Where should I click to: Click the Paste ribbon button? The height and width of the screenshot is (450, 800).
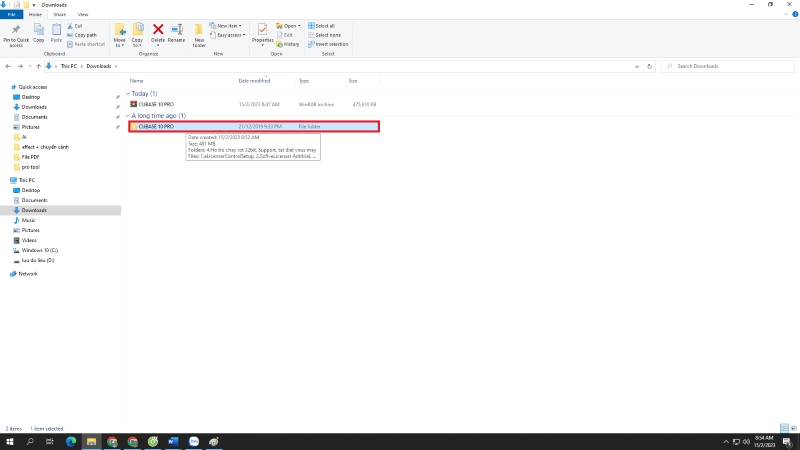(56, 34)
